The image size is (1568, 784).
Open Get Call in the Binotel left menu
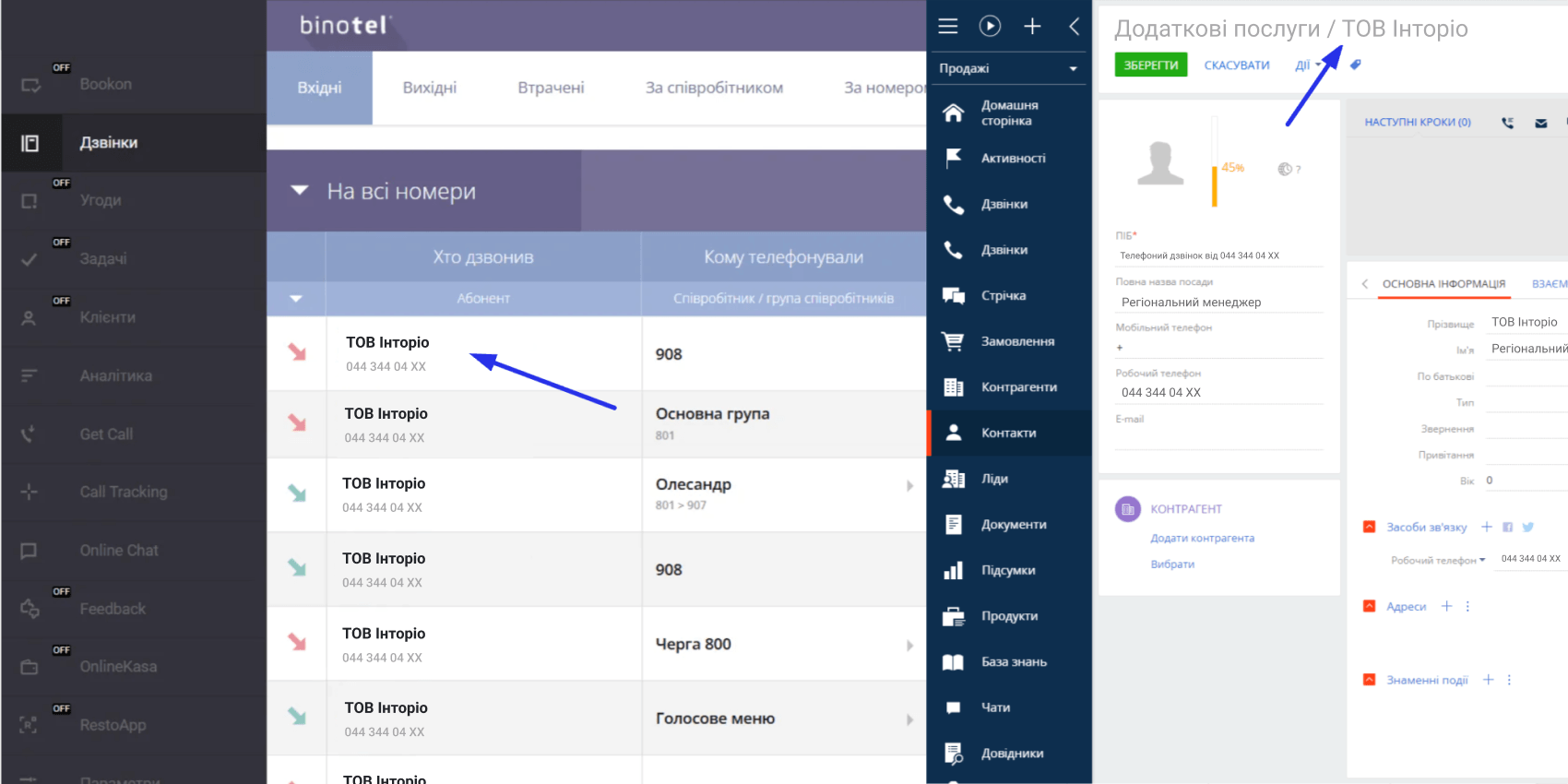[x=134, y=434]
